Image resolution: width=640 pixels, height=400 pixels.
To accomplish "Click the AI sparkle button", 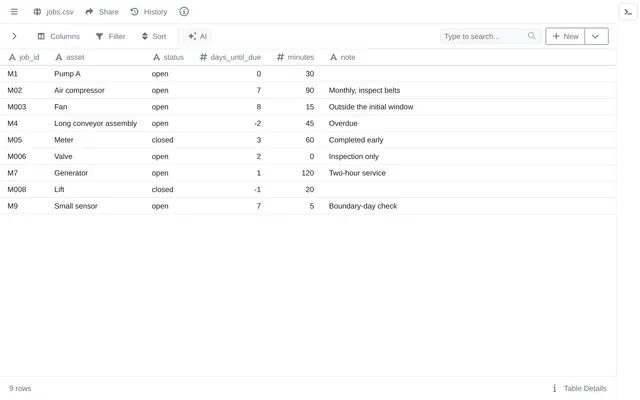I will click(x=198, y=36).
